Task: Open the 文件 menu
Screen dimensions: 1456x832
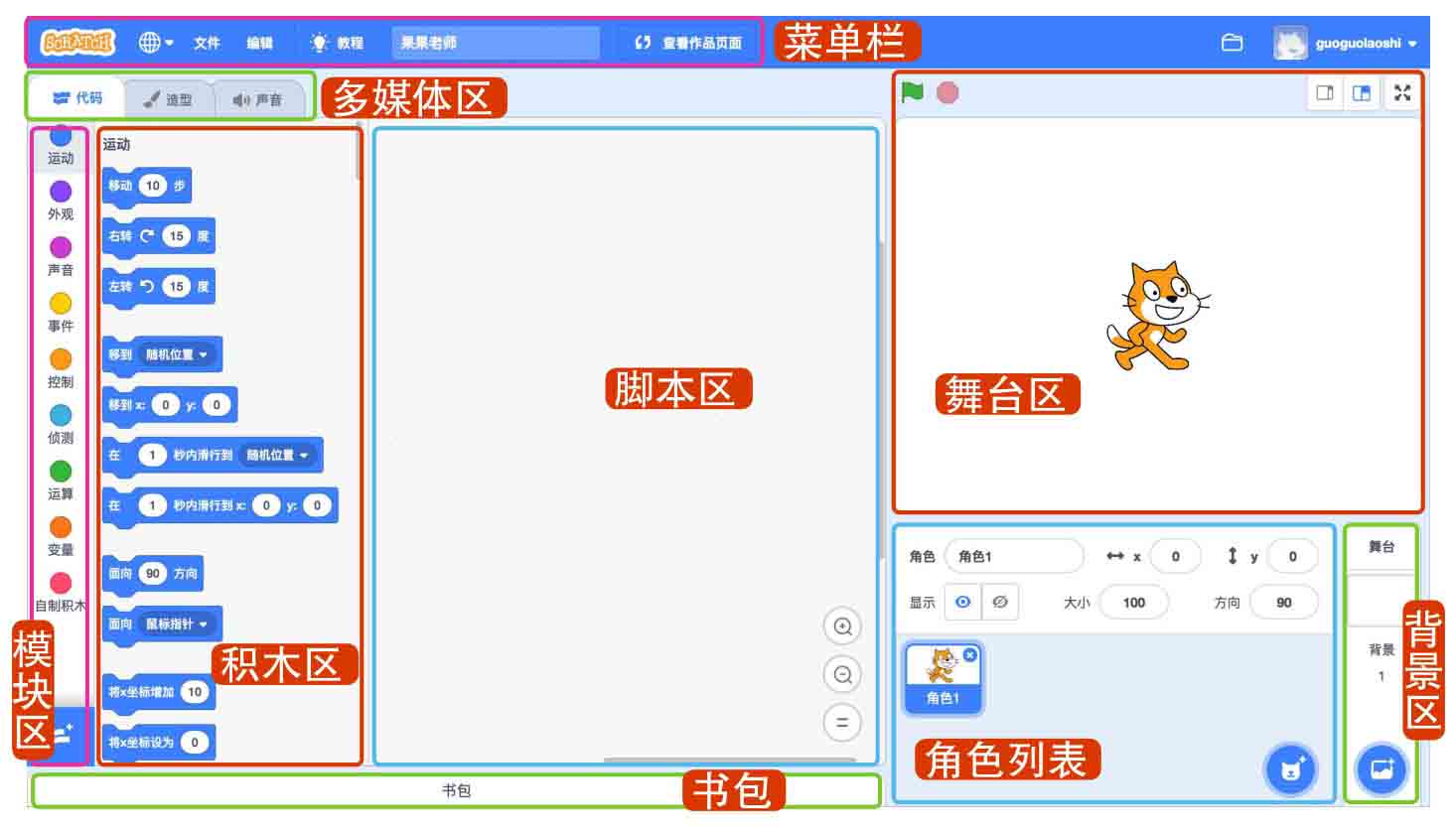Action: pyautogui.click(x=207, y=43)
